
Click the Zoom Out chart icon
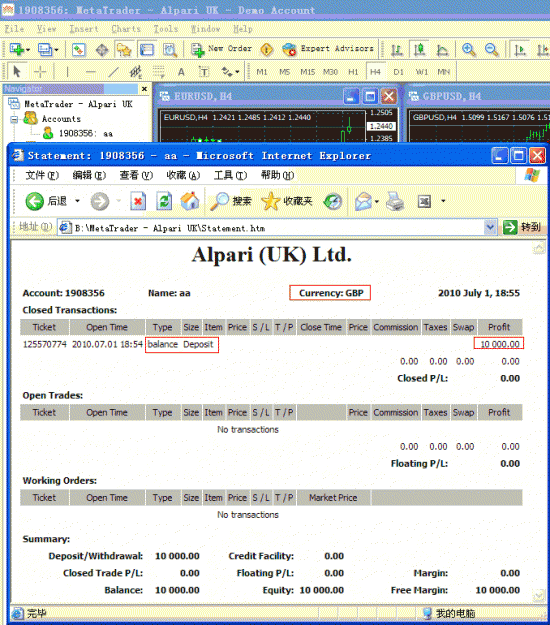tap(491, 50)
